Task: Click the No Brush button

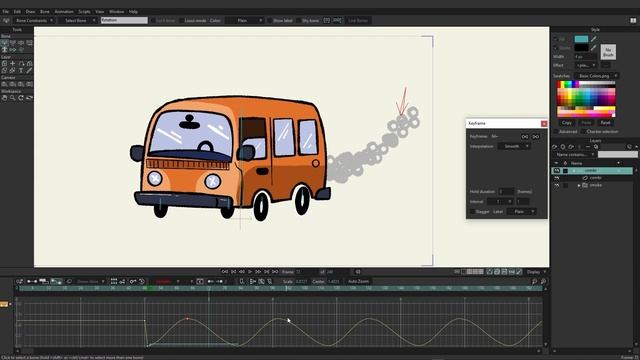Action: click(x=608, y=52)
